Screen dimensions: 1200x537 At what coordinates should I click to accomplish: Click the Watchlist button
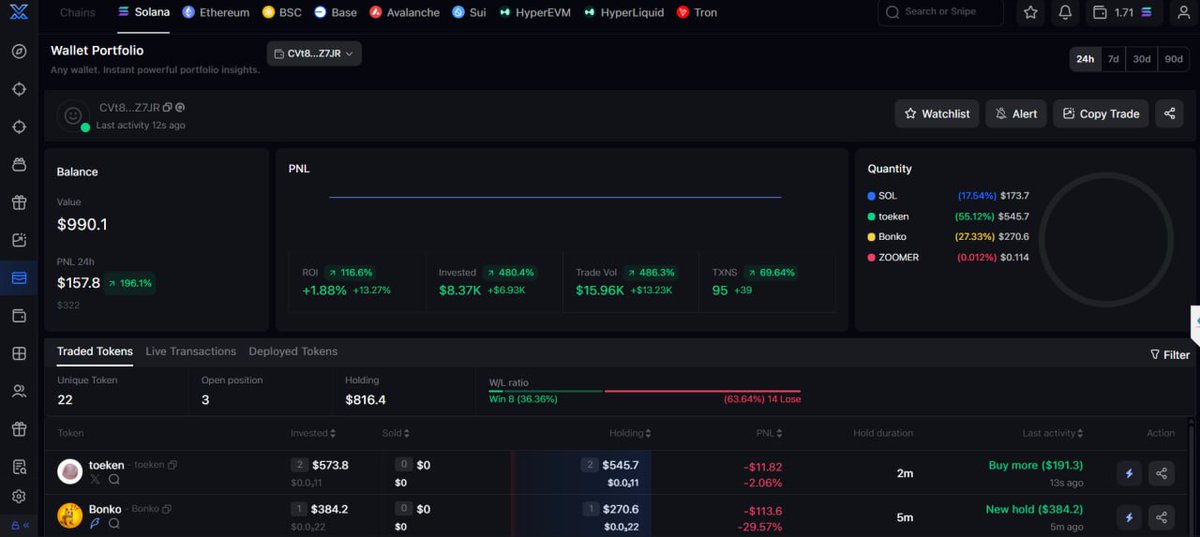937,114
